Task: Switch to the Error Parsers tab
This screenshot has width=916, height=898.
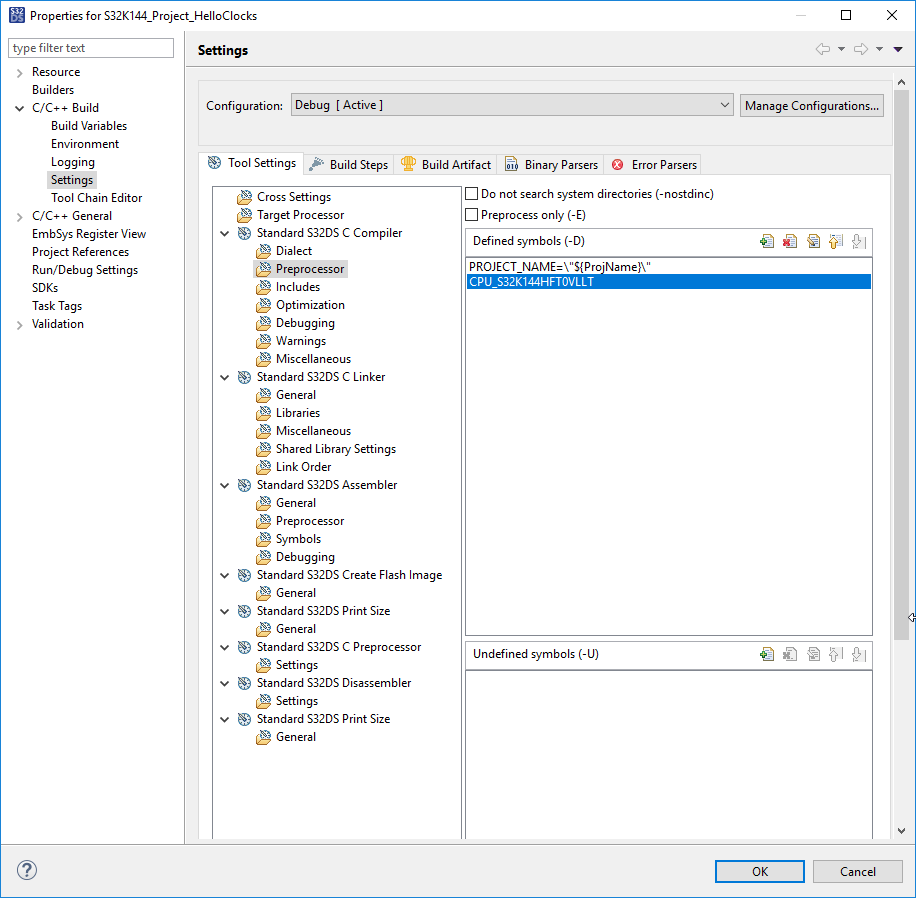Action: click(x=654, y=165)
